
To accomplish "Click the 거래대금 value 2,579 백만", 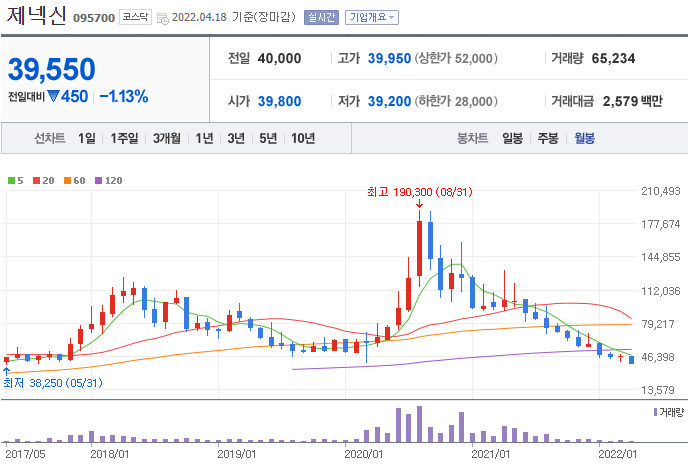I will 633,101.
